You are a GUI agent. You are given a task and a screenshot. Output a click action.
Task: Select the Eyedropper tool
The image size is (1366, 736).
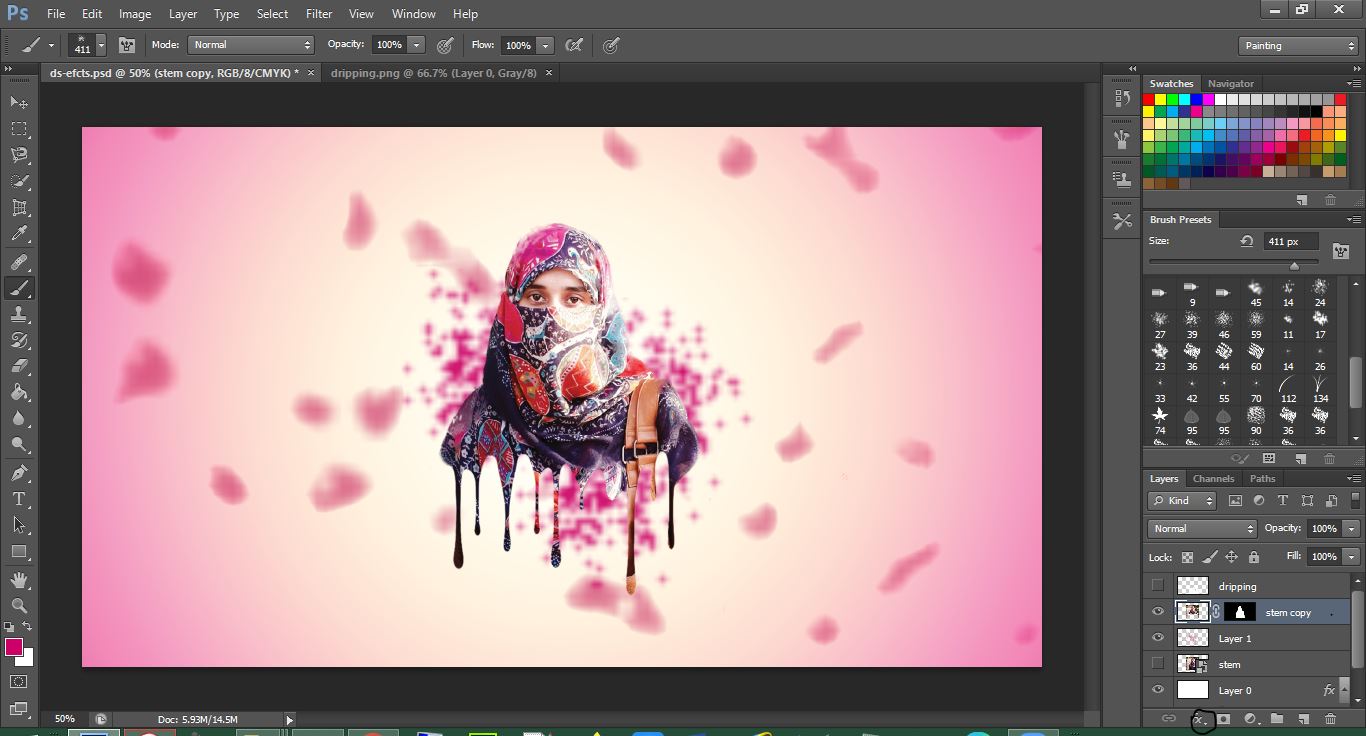point(19,234)
